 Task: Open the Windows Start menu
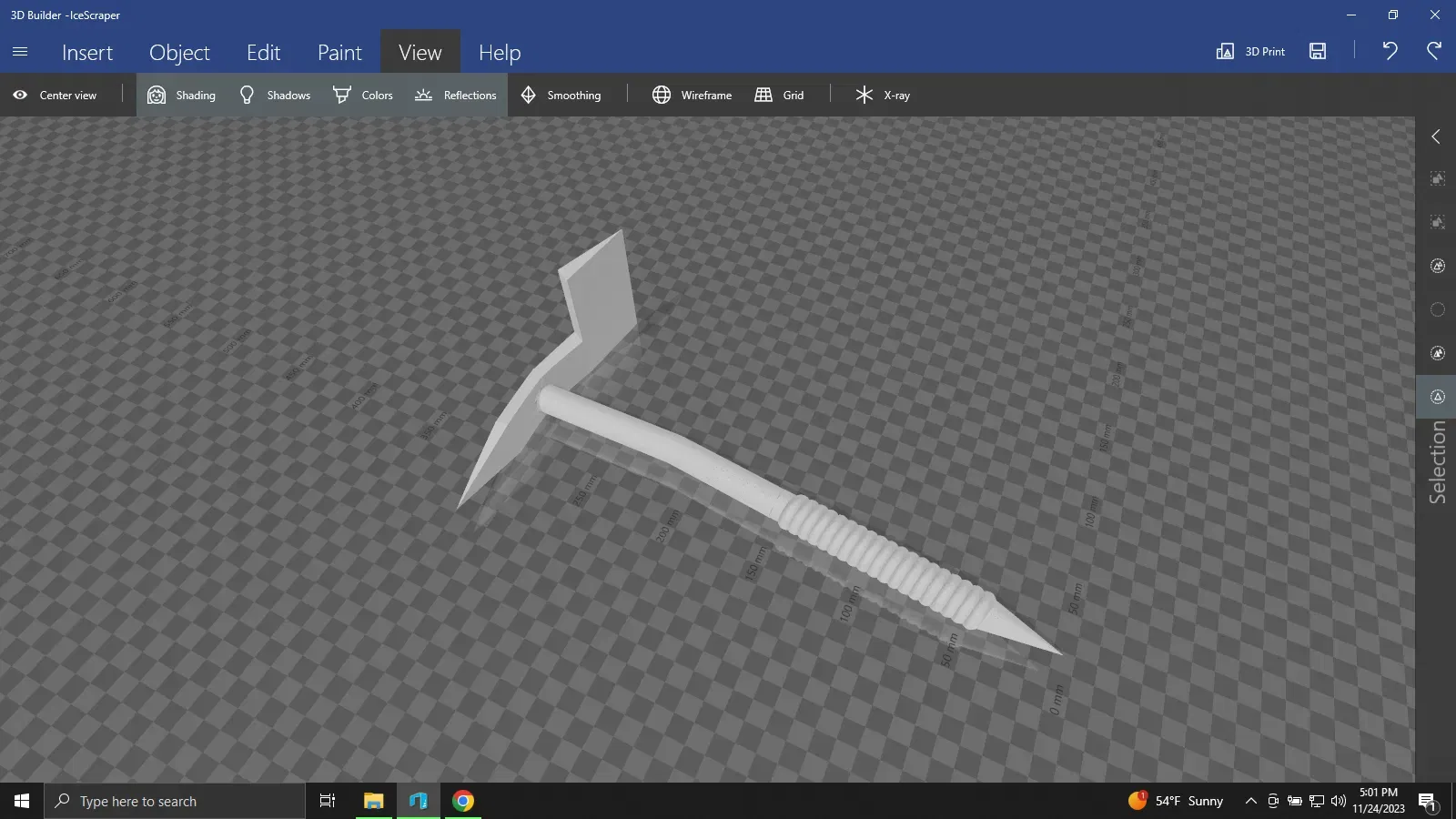(x=22, y=801)
